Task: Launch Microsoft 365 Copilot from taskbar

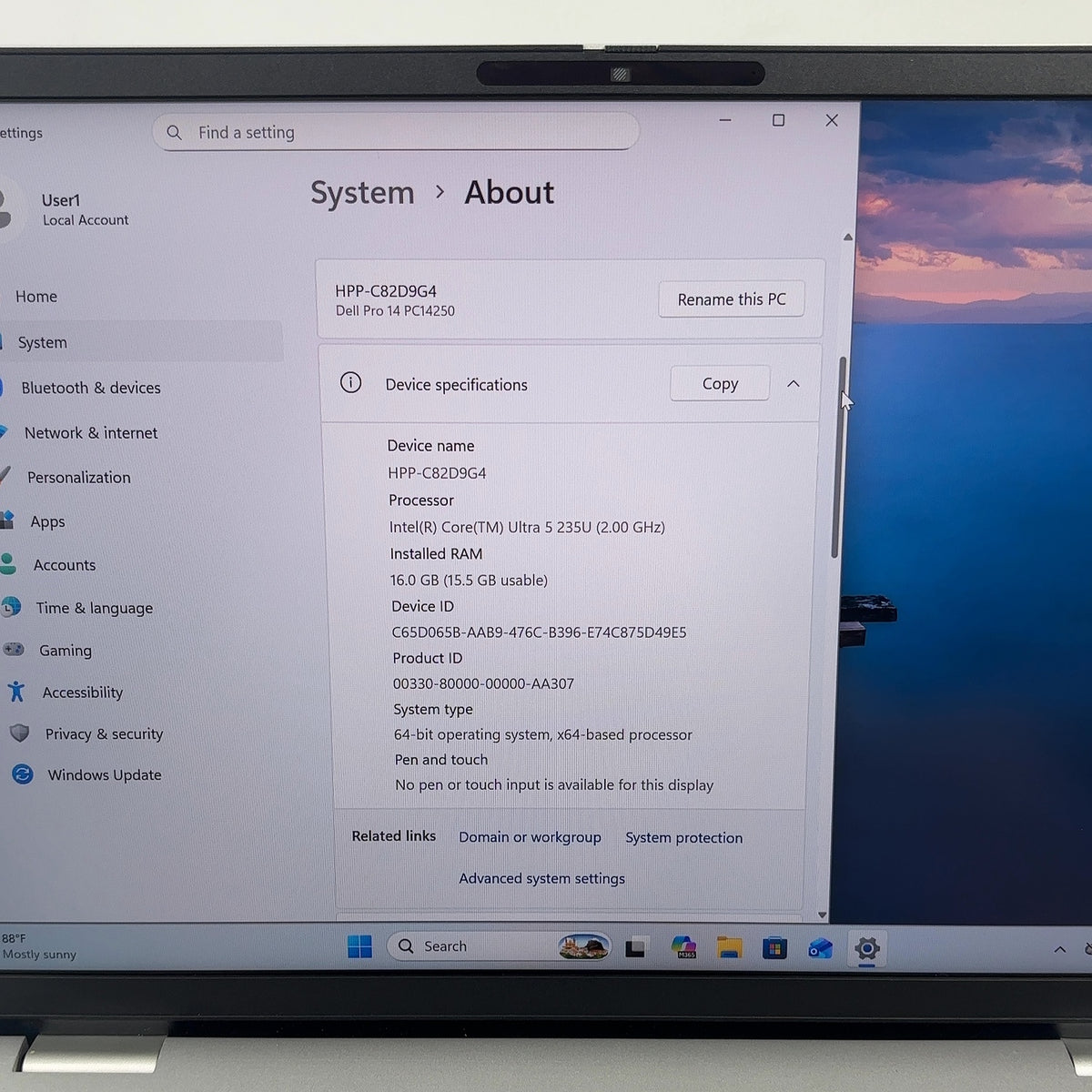Action: pyautogui.click(x=683, y=946)
